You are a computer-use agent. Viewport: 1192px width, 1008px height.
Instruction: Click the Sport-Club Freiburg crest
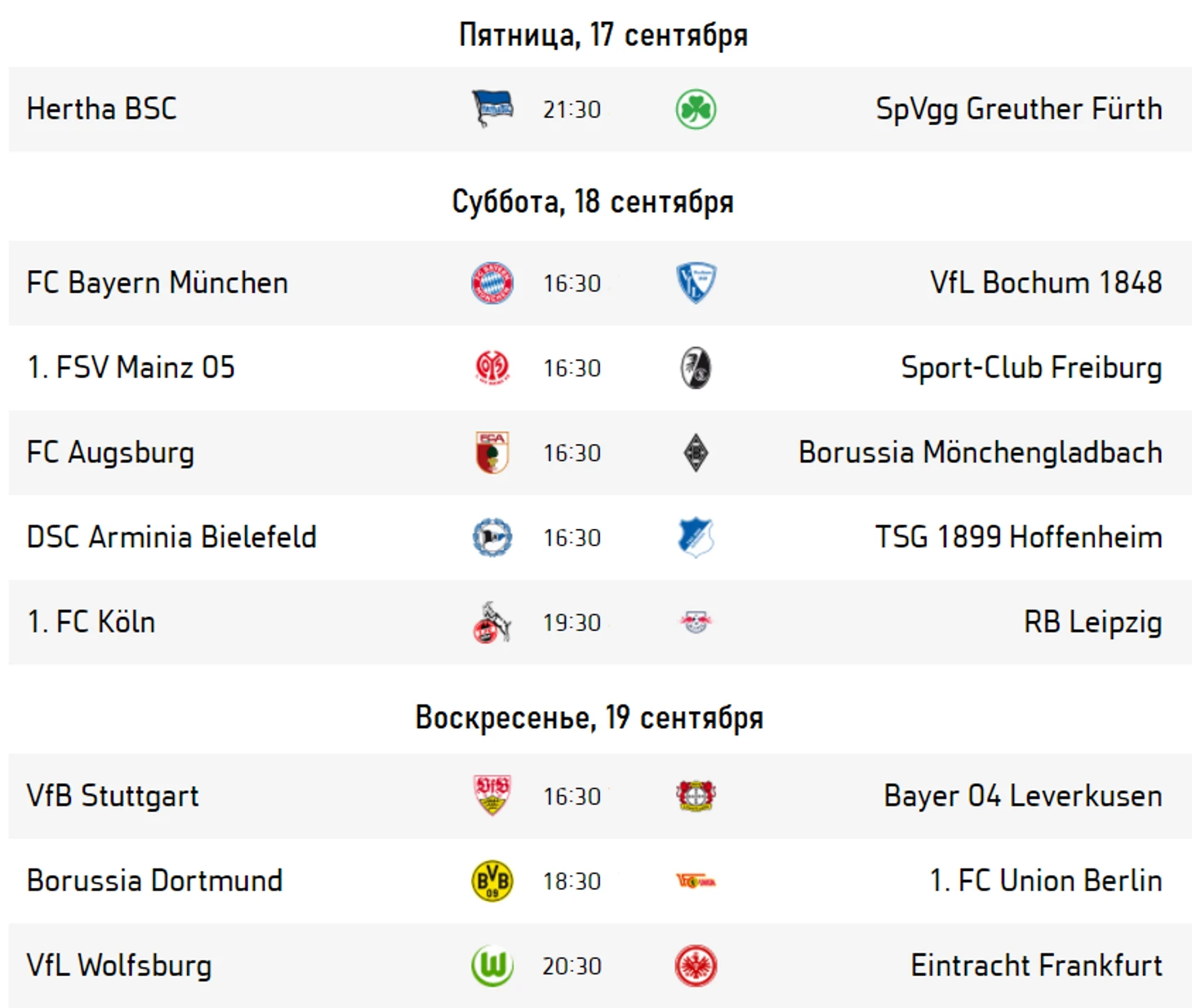tap(696, 368)
